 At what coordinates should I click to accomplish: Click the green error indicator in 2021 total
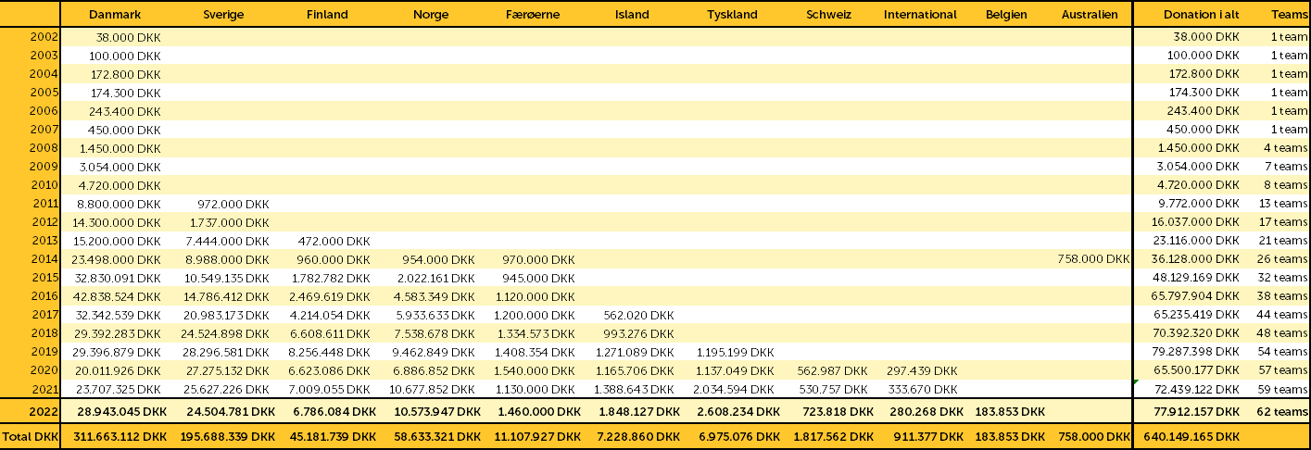[1136, 382]
